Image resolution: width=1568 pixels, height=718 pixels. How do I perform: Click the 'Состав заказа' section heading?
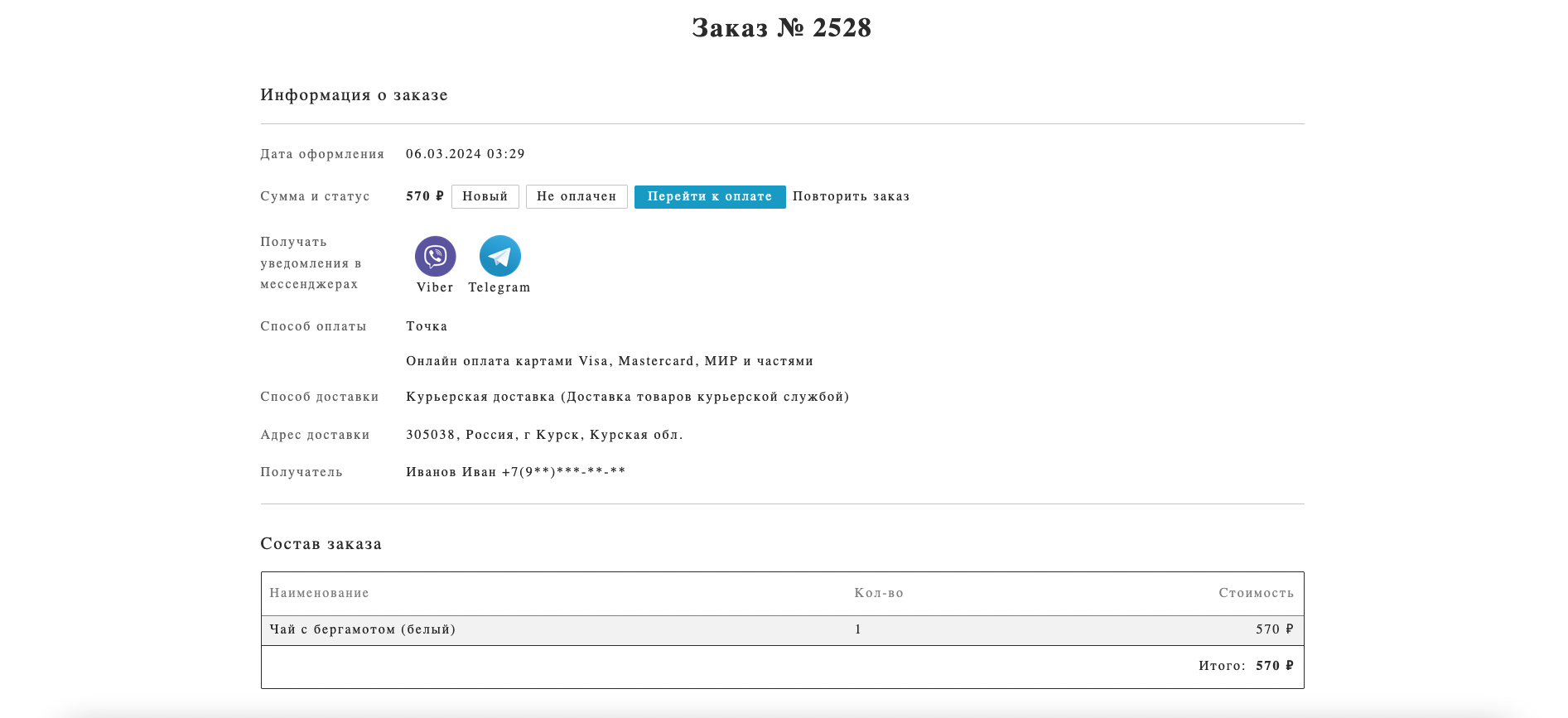[x=321, y=544]
